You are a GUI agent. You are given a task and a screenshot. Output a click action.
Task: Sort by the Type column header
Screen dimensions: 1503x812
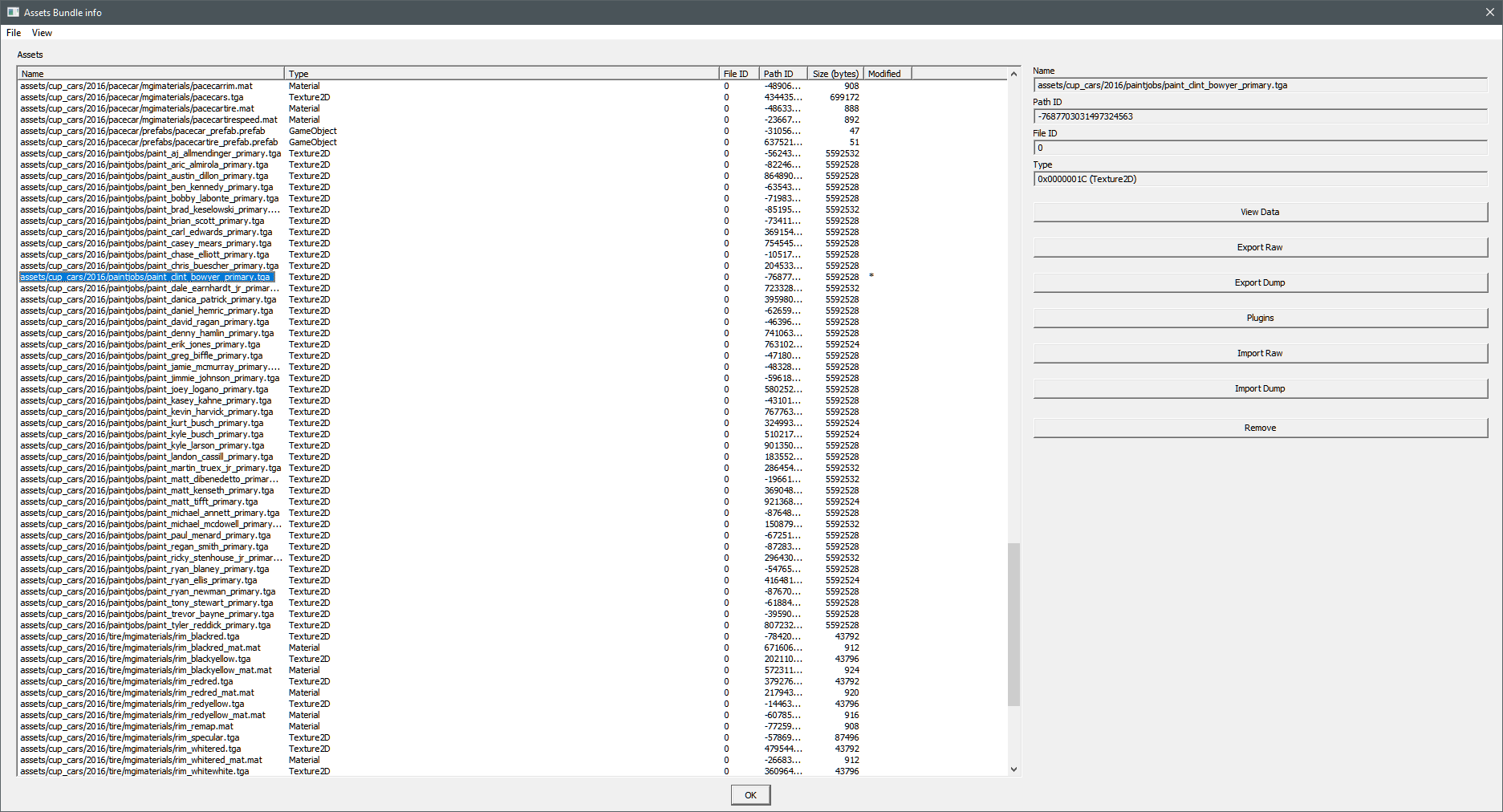click(x=502, y=74)
